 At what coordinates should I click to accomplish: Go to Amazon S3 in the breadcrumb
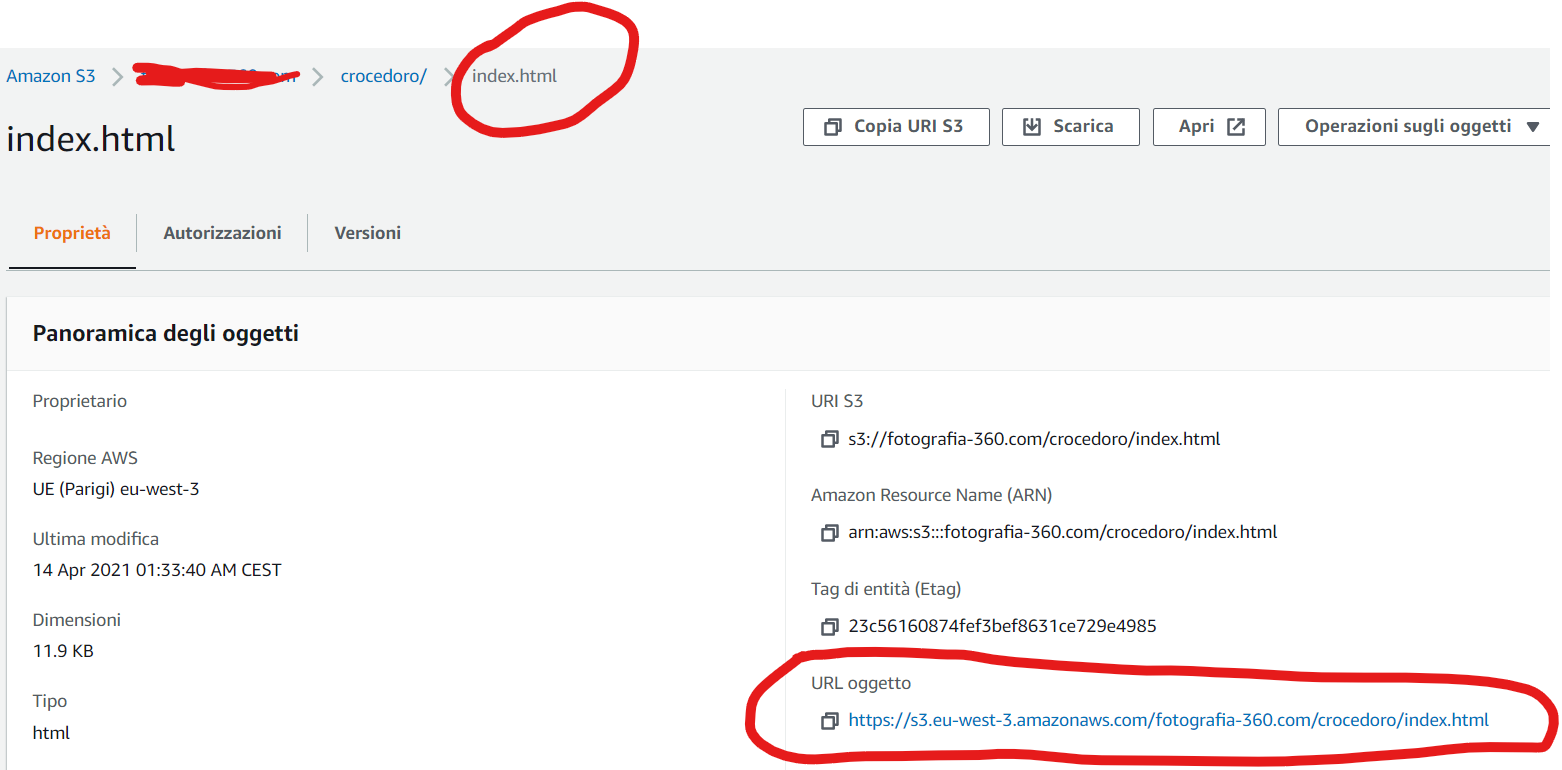click(x=51, y=76)
